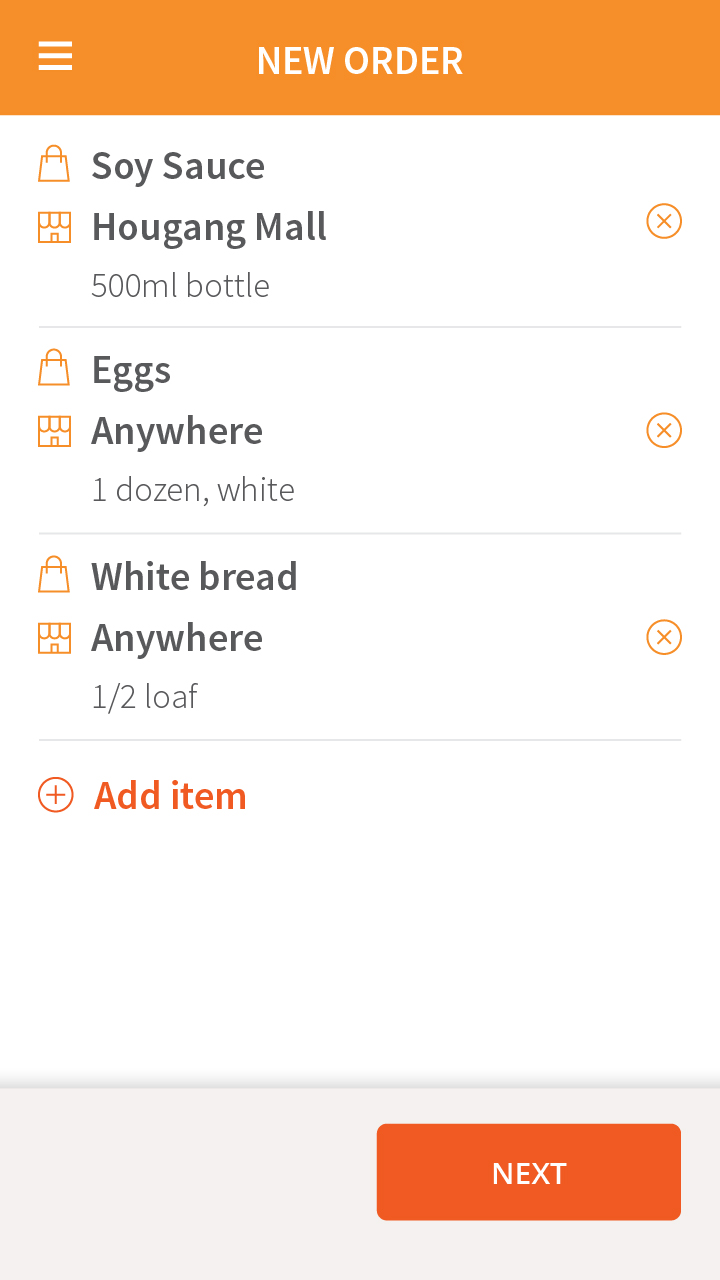Image resolution: width=720 pixels, height=1280 pixels.
Task: Tap the 1/2 loaf description
Action: coord(144,696)
